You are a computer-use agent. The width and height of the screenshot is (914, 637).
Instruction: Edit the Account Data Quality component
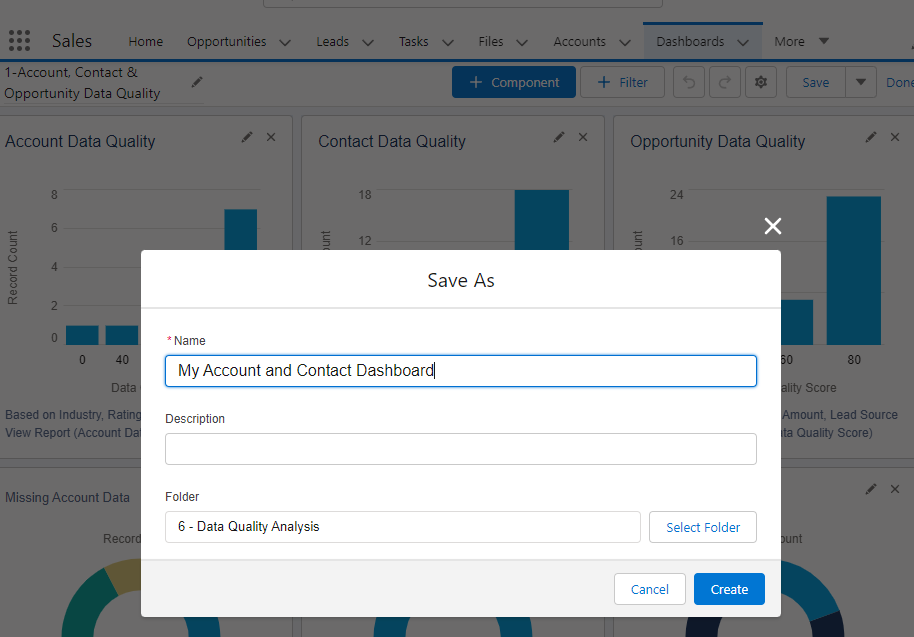247,137
